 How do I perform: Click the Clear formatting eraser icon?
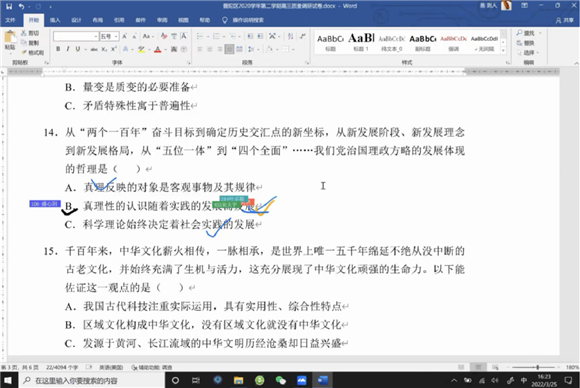coord(164,36)
